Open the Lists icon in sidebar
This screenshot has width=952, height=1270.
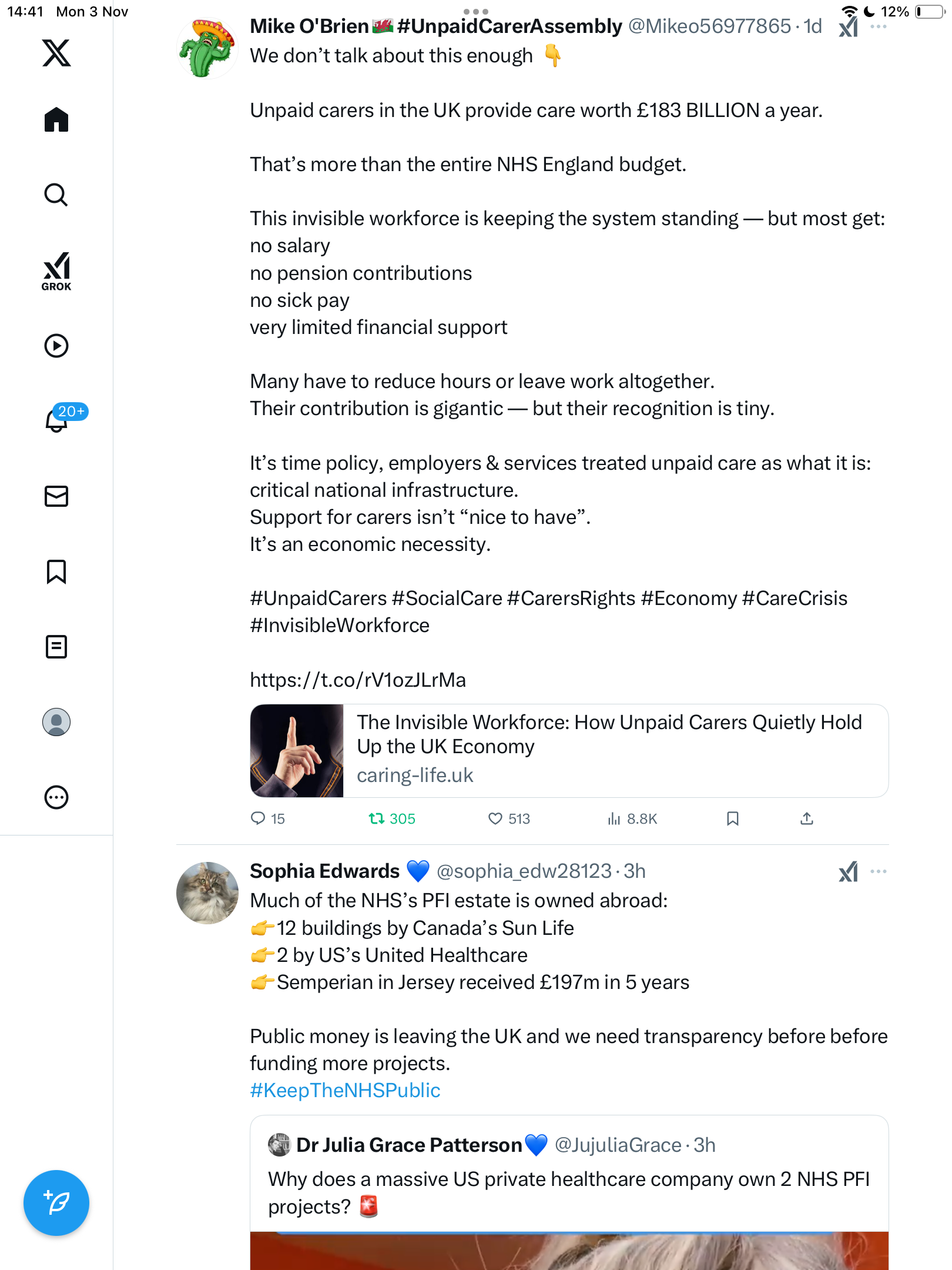(x=56, y=647)
